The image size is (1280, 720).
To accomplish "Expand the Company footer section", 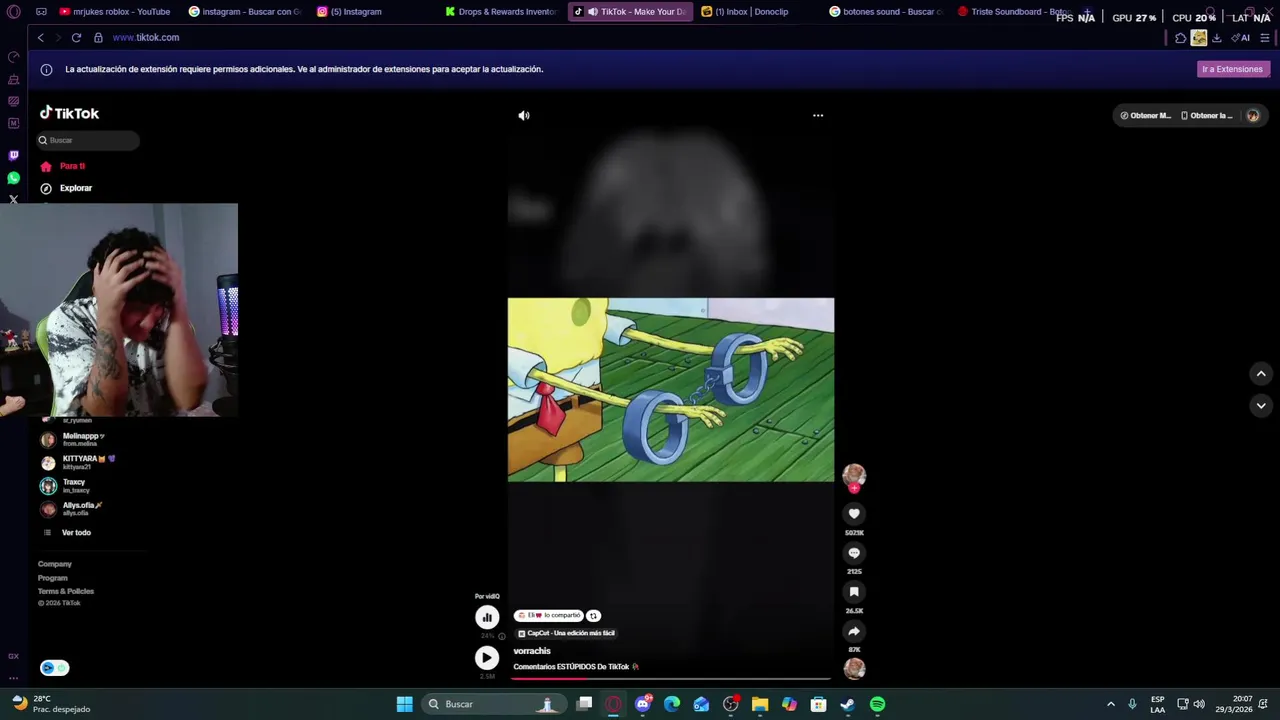I will pos(55,564).
